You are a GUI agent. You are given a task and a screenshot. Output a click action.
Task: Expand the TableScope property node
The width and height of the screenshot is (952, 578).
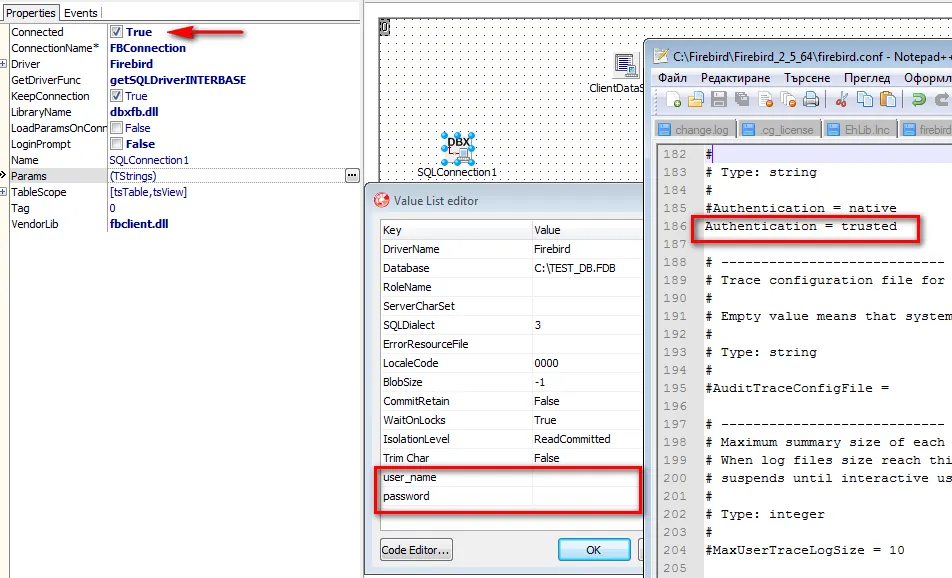tap(4, 192)
